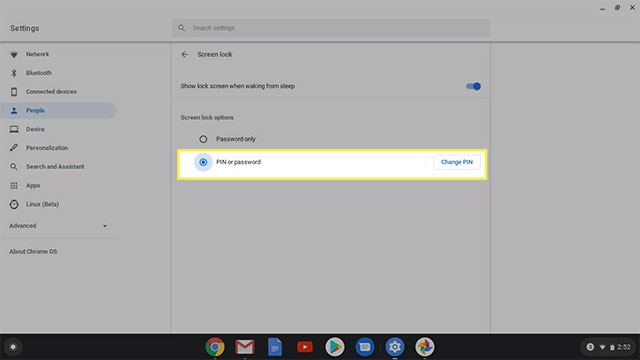Click the Search settings field
The width and height of the screenshot is (640, 360).
point(330,28)
